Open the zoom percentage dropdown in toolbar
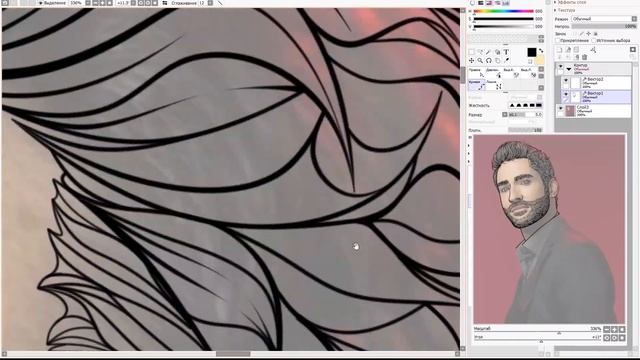Viewport: 640px width, 360px height. 87,3
